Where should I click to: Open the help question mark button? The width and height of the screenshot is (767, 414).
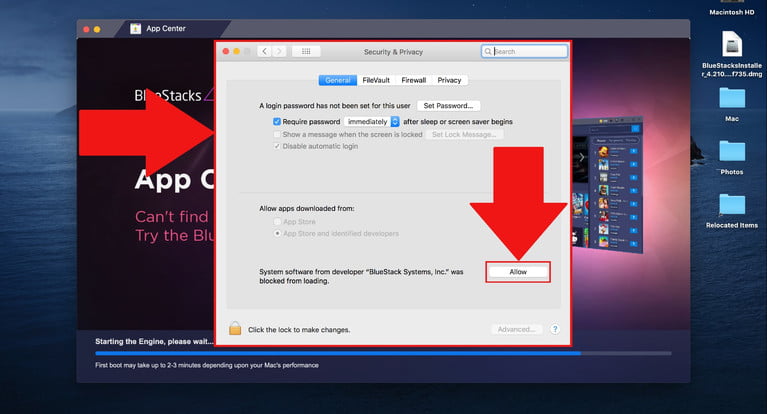(555, 329)
